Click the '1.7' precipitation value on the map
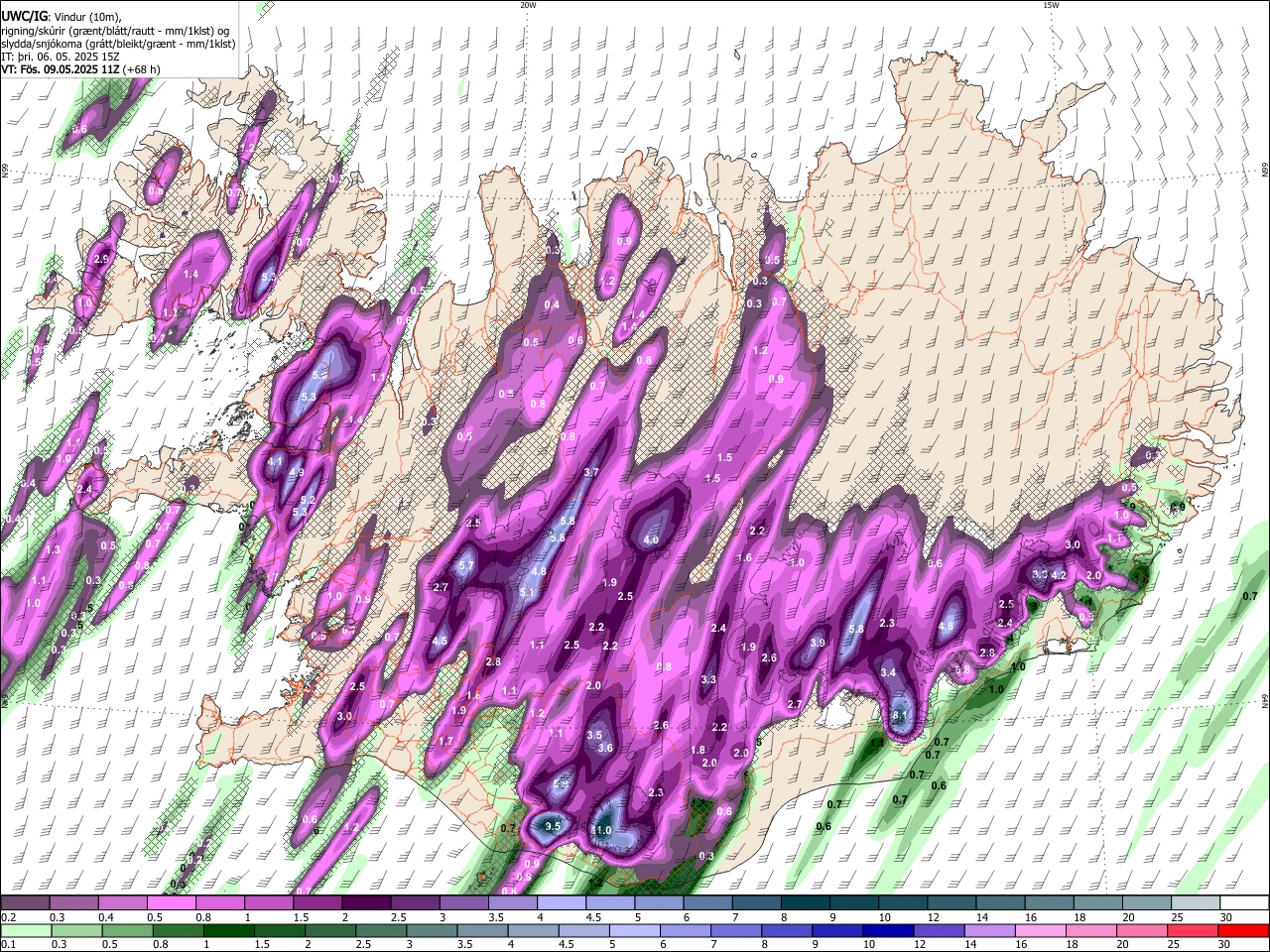Screen dimensions: 1270x952 [445, 741]
